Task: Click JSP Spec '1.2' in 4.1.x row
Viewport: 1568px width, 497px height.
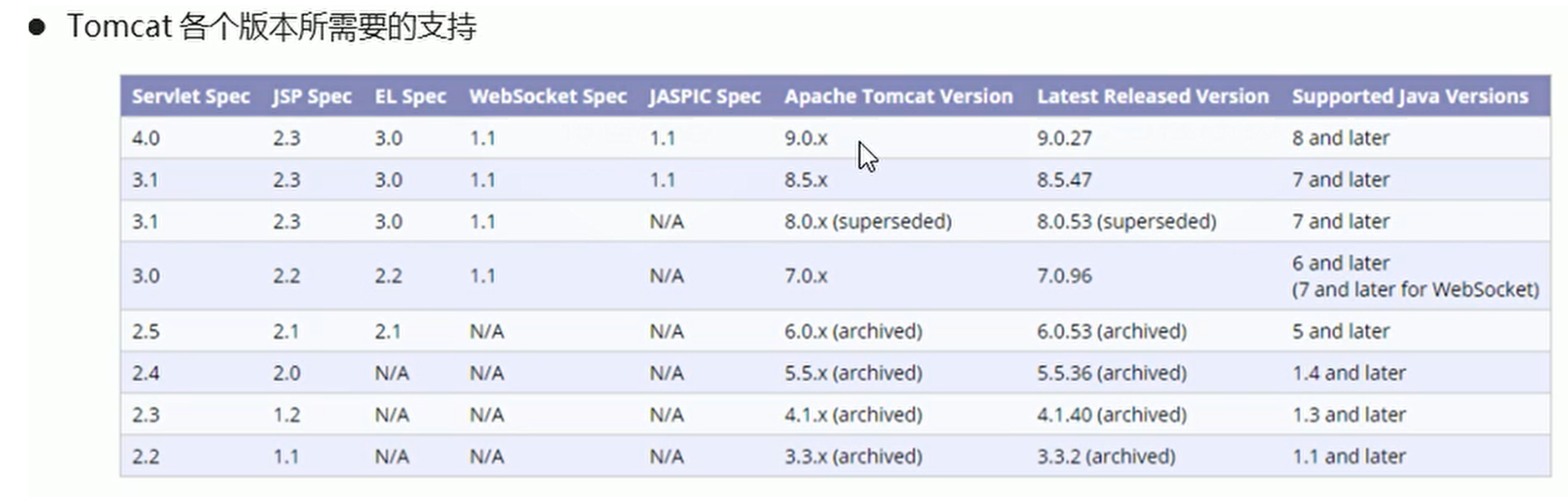Action: pos(286,414)
